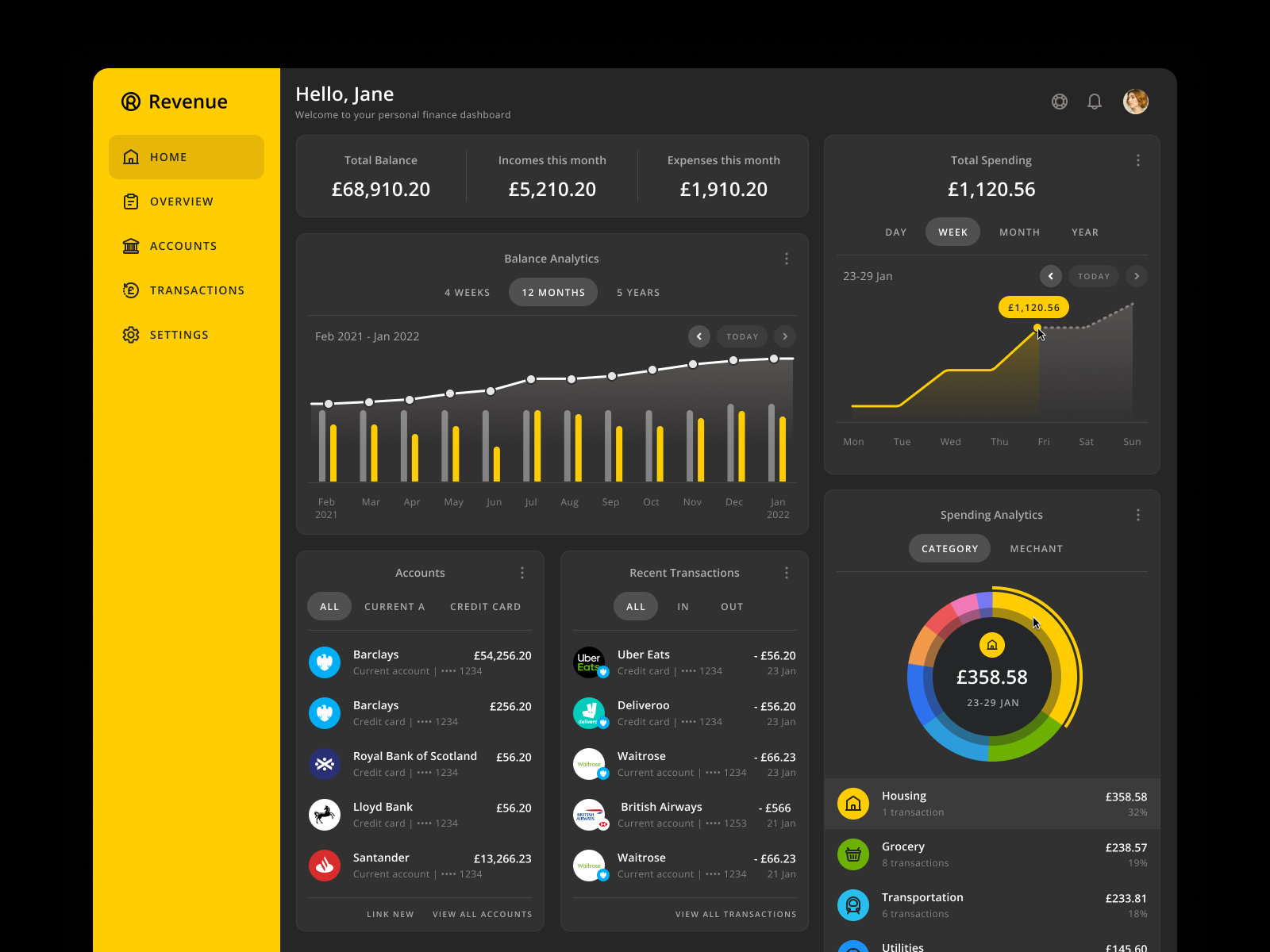Viewport: 1270px width, 952px height.
Task: Show only incoming transactions with IN
Action: tap(683, 607)
